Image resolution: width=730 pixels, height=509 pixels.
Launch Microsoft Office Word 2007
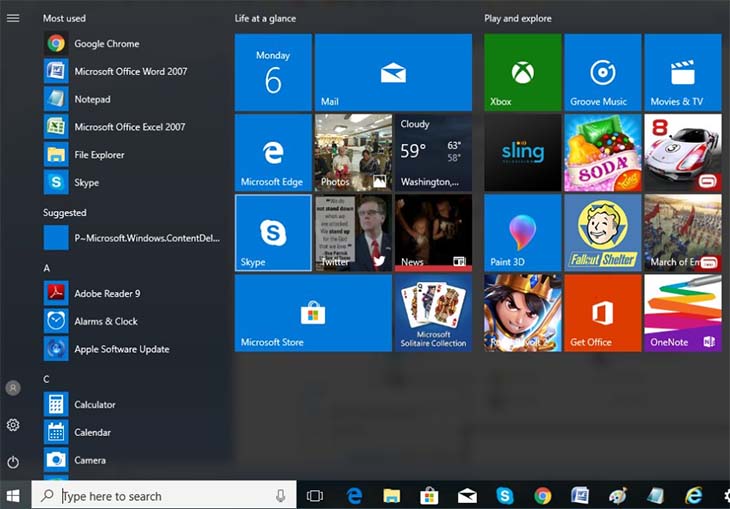pos(135,71)
